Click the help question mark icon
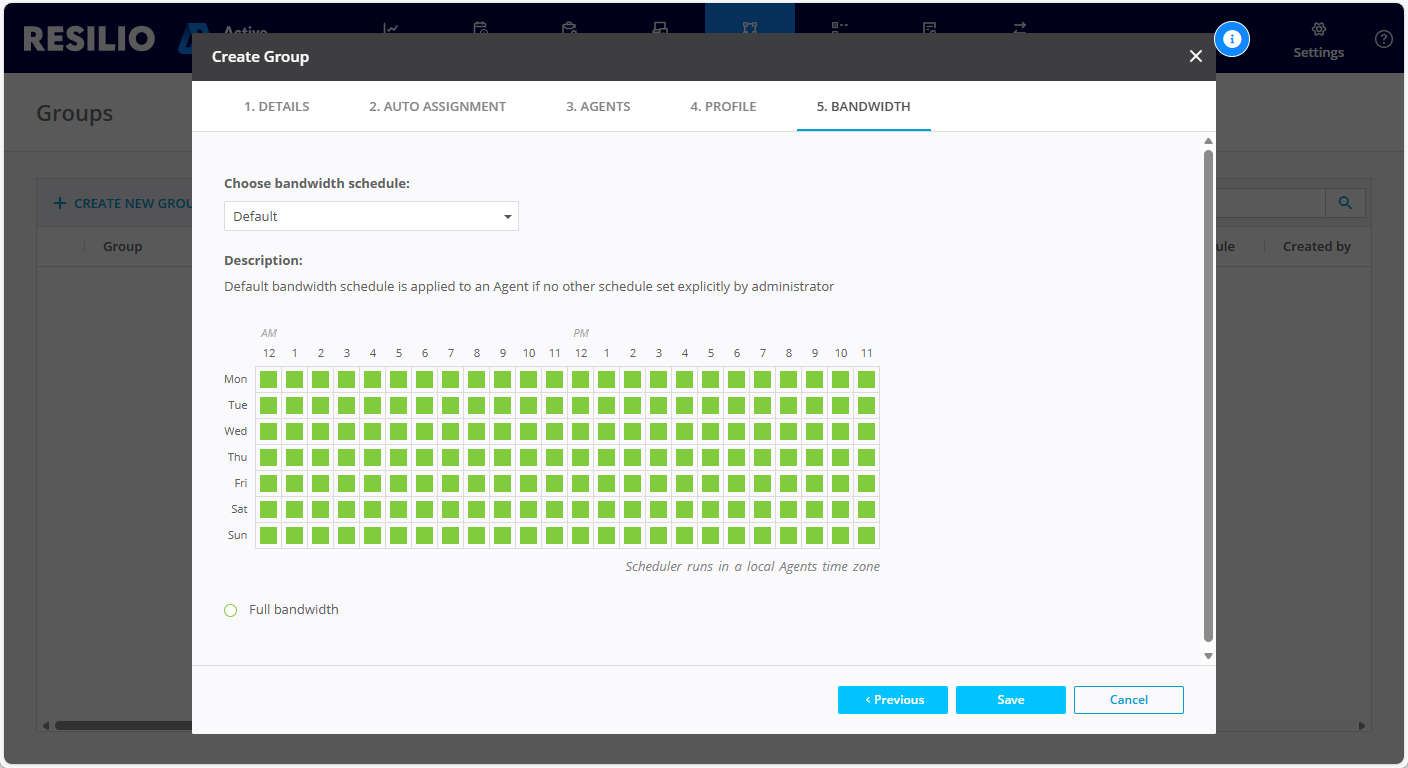 1383,39
